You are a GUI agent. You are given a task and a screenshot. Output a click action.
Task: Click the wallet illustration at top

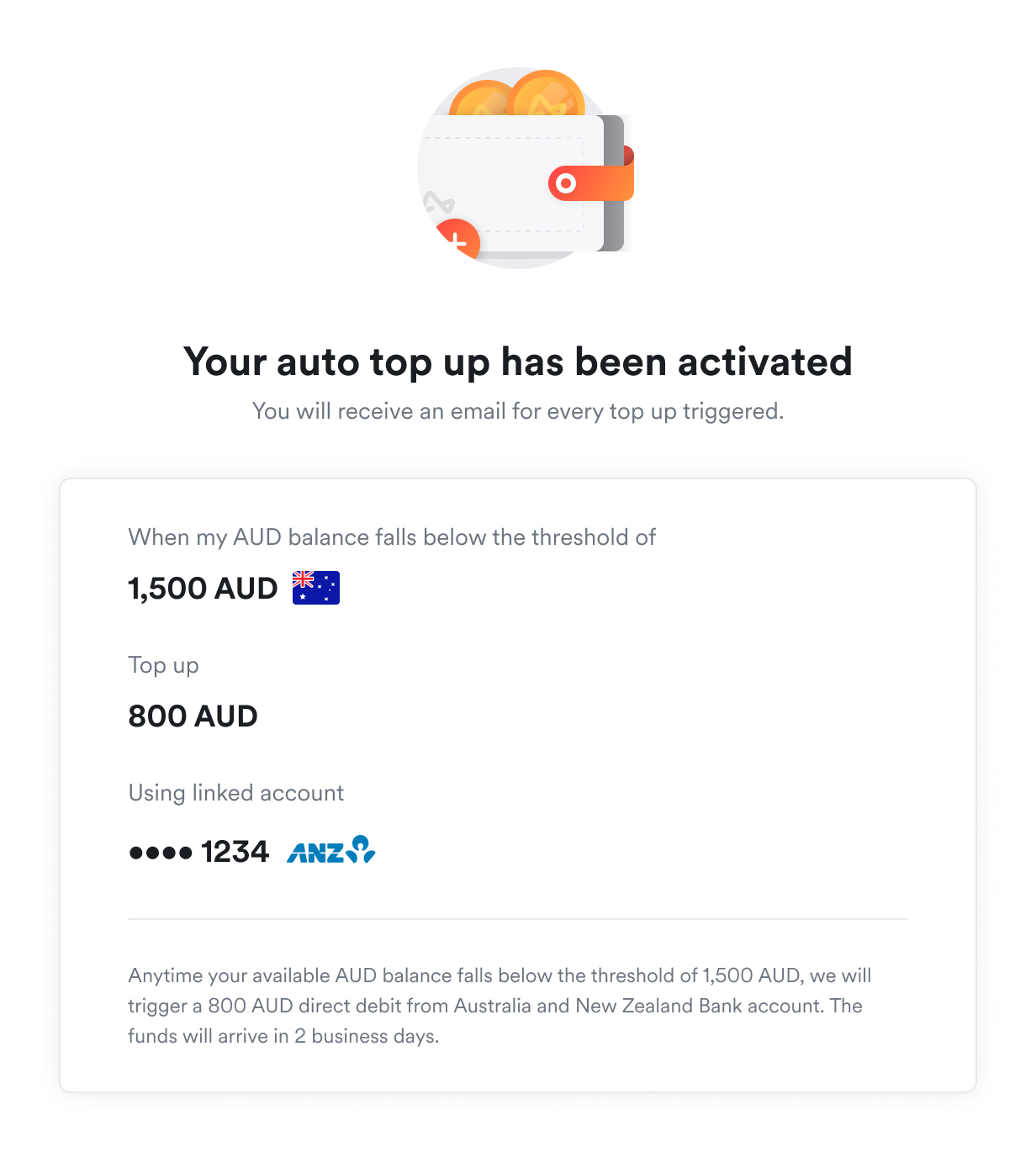(x=525, y=168)
